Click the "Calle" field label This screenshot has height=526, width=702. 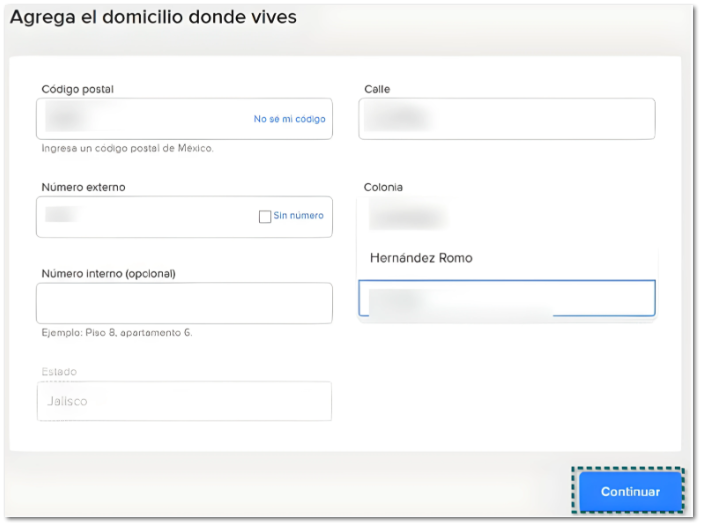click(x=377, y=90)
